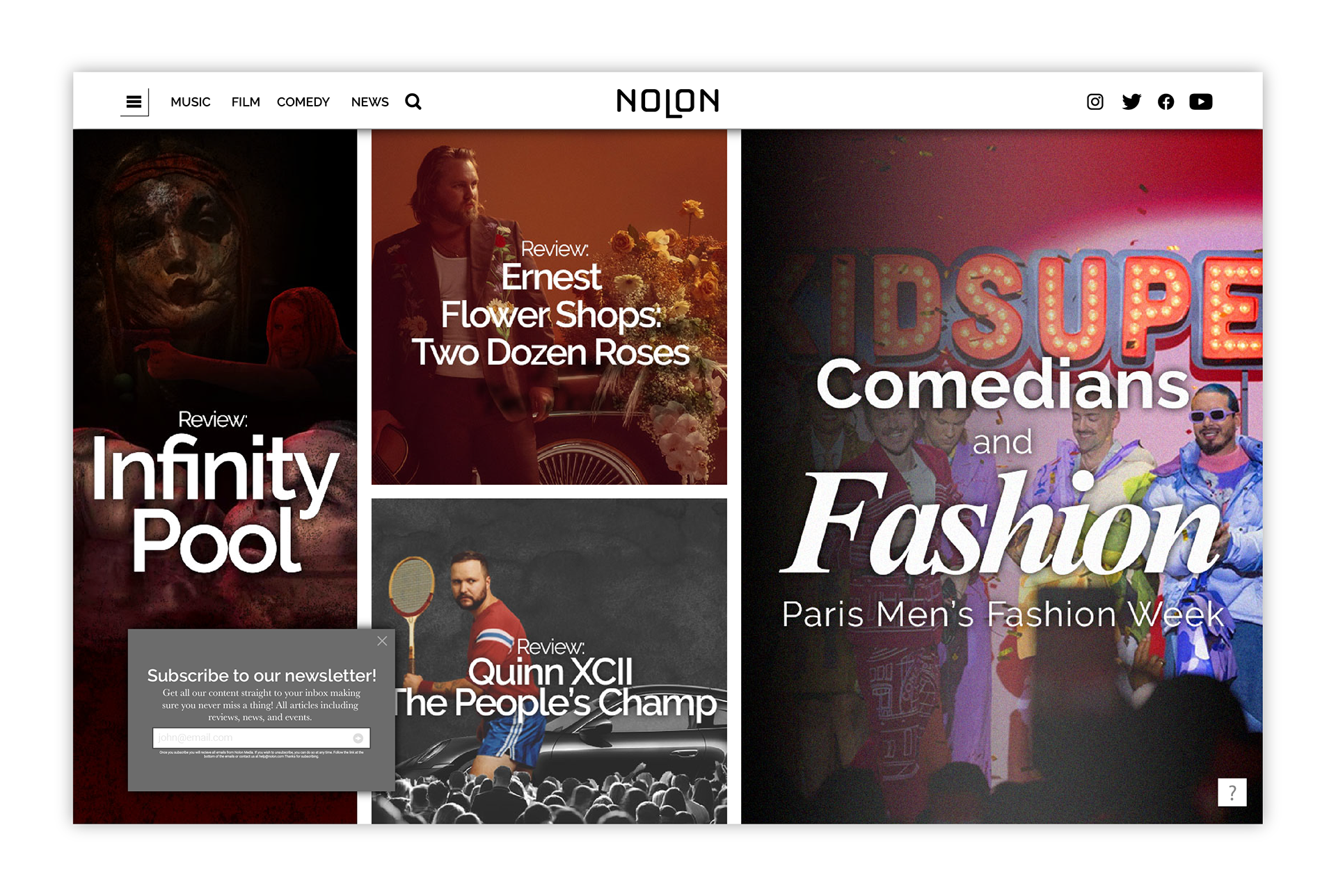Open the NEWS section
This screenshot has width=1336, height=896.
point(369,102)
